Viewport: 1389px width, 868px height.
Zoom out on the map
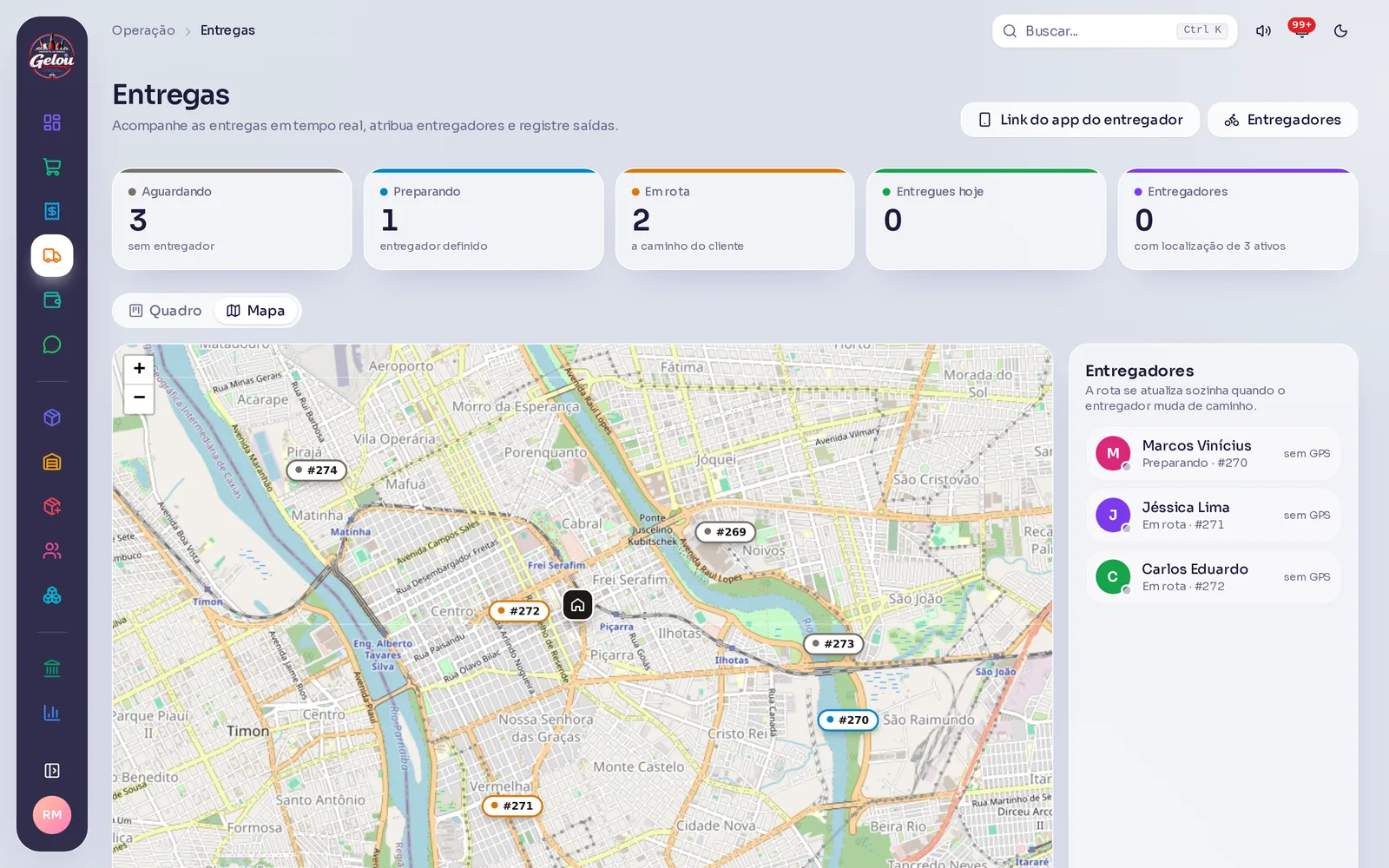[139, 398]
